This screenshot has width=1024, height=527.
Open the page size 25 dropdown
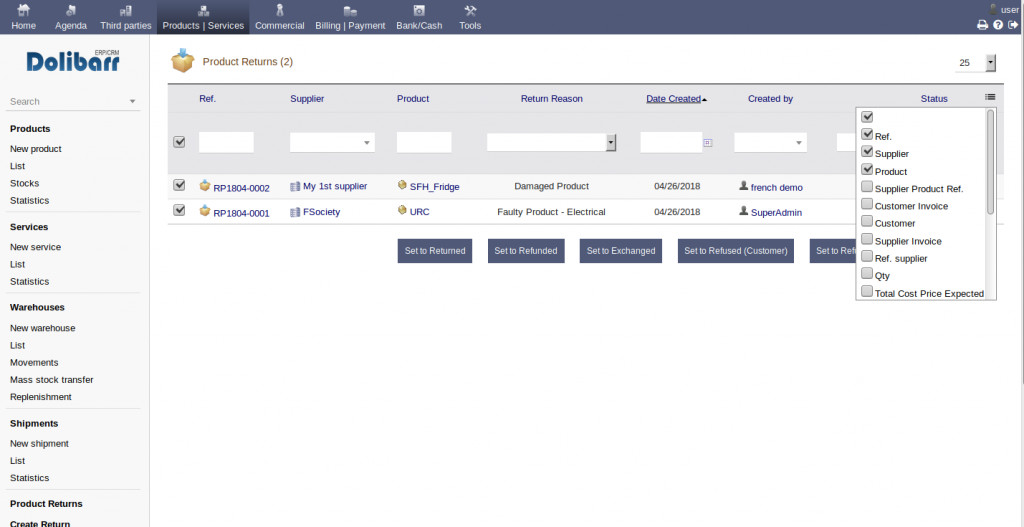tap(990, 63)
